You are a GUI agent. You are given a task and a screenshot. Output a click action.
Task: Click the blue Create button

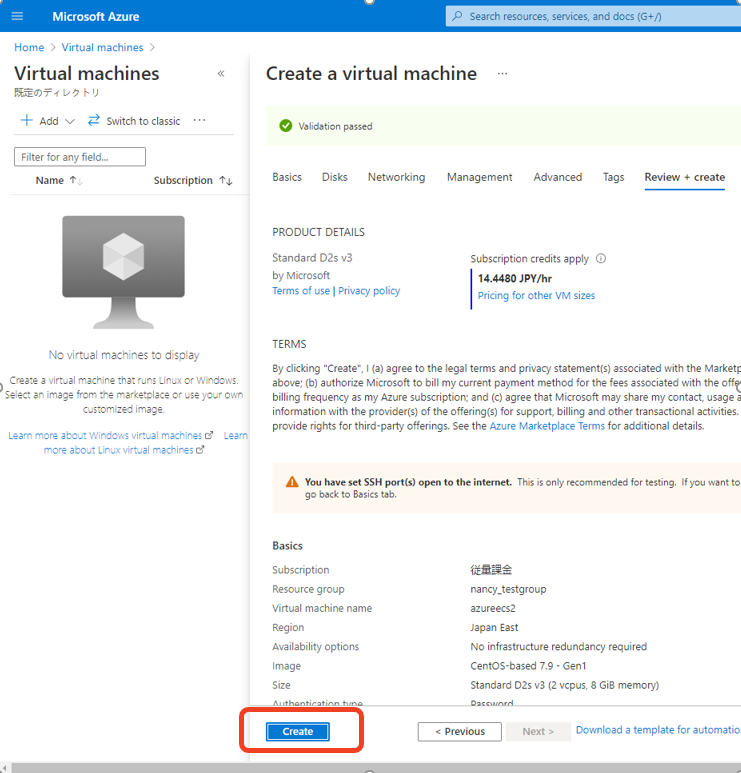click(297, 732)
